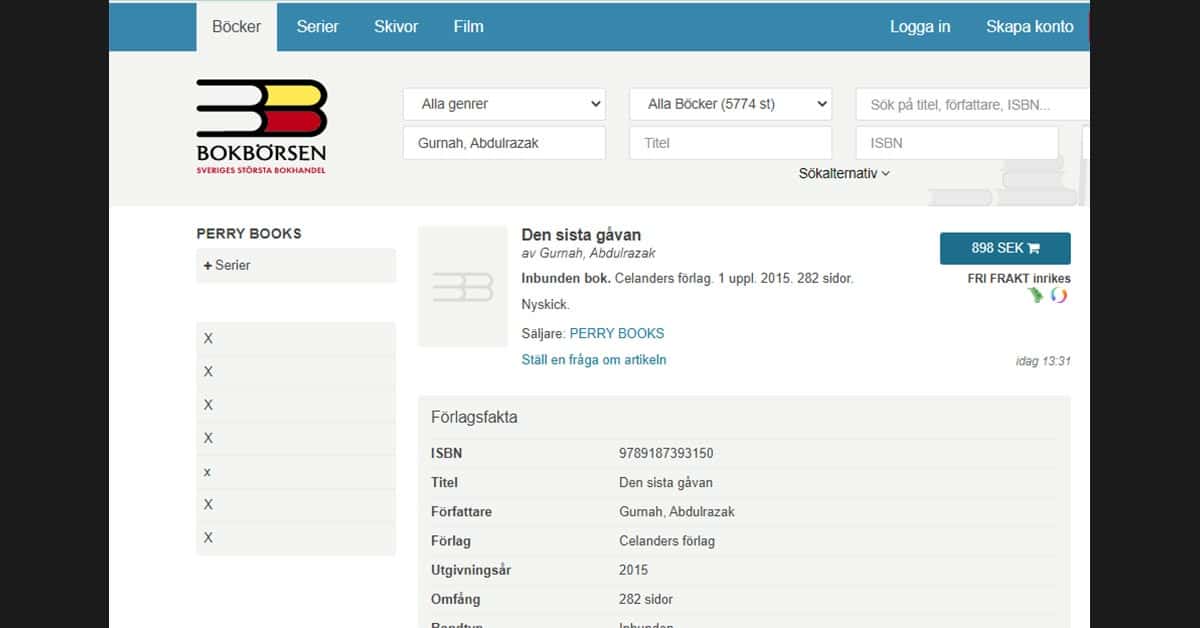Open the Alla genrer dropdown
The image size is (1200, 628).
505,104
